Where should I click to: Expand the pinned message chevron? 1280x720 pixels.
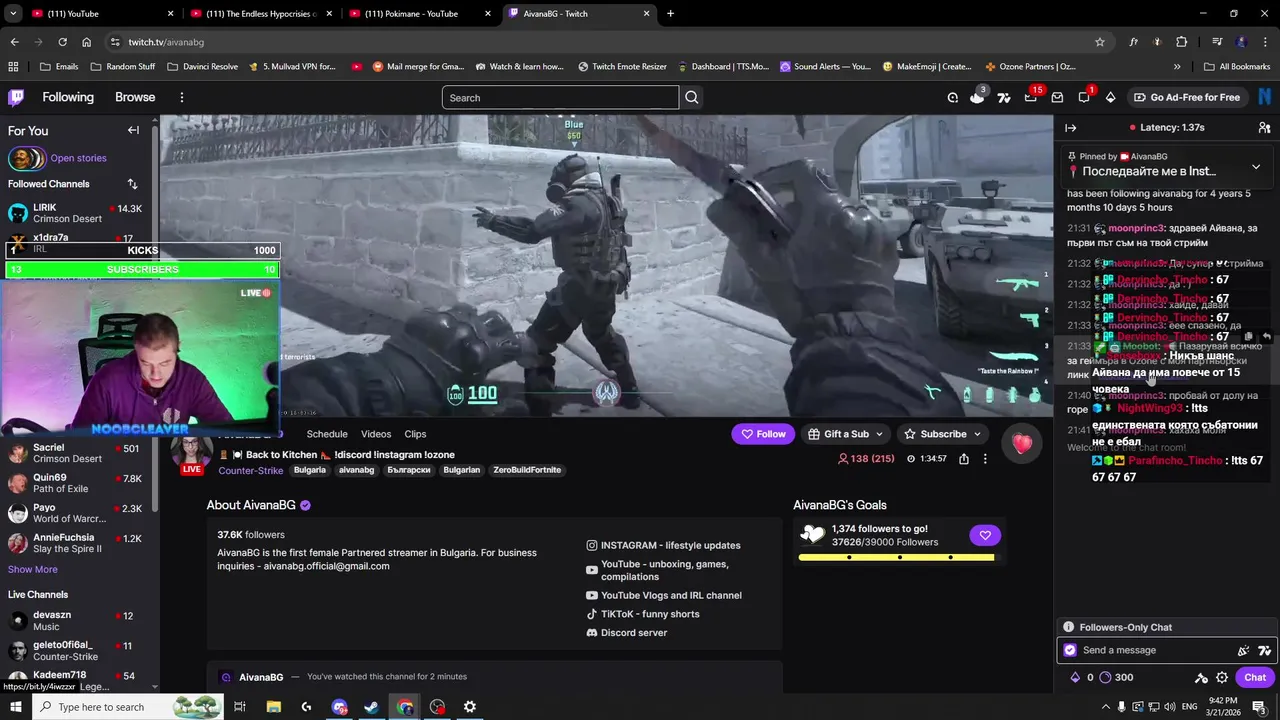tap(1256, 167)
